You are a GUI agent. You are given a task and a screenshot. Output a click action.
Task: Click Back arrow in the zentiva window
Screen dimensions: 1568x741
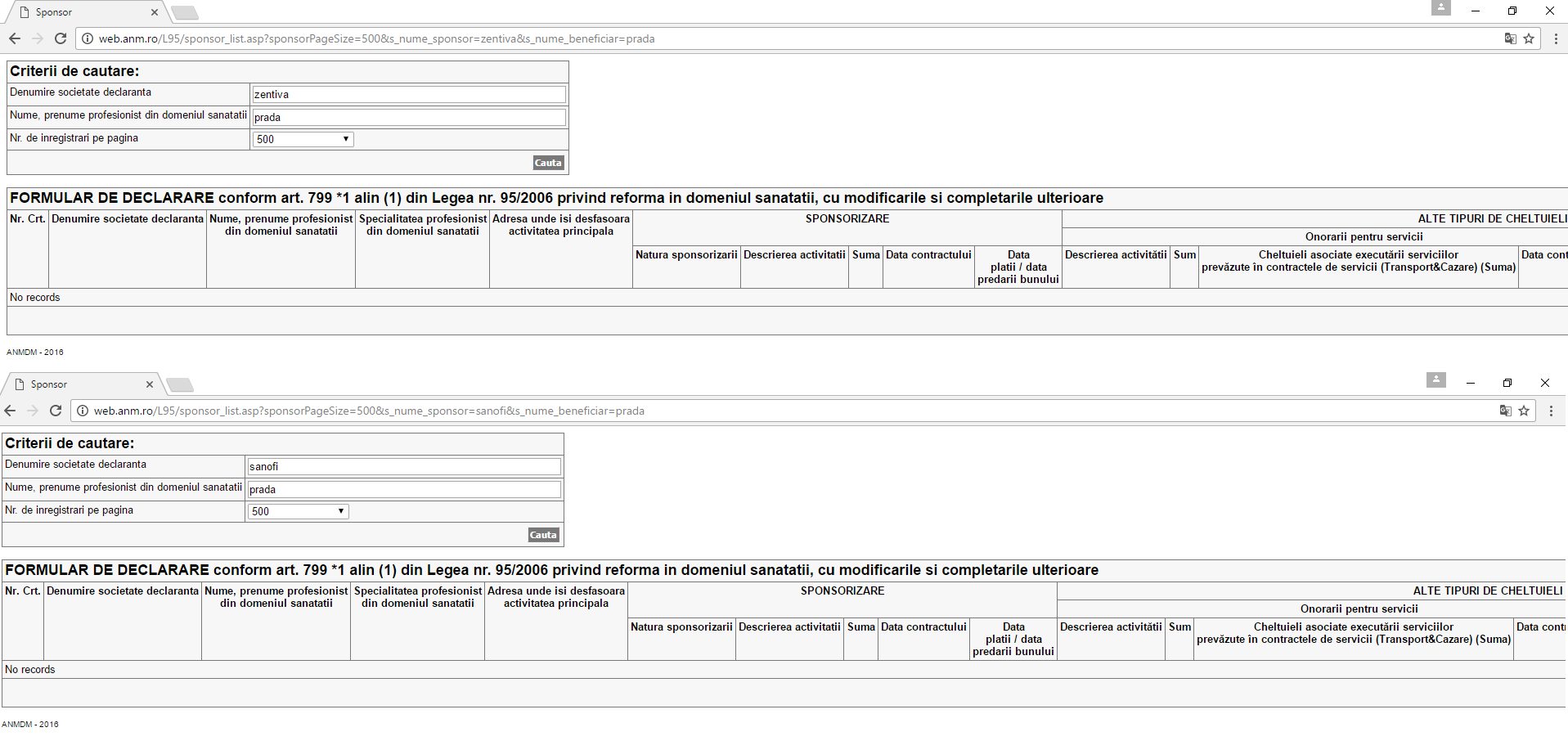click(15, 38)
